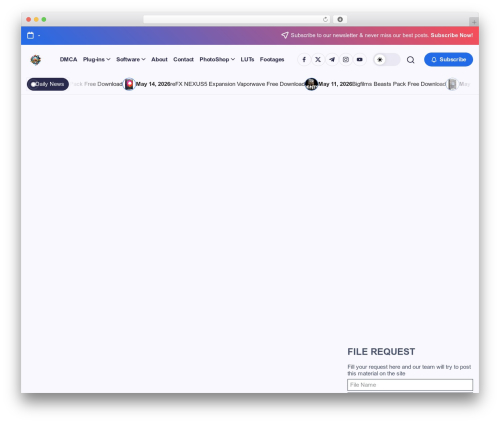Open the DMCA menu item

pos(68,59)
